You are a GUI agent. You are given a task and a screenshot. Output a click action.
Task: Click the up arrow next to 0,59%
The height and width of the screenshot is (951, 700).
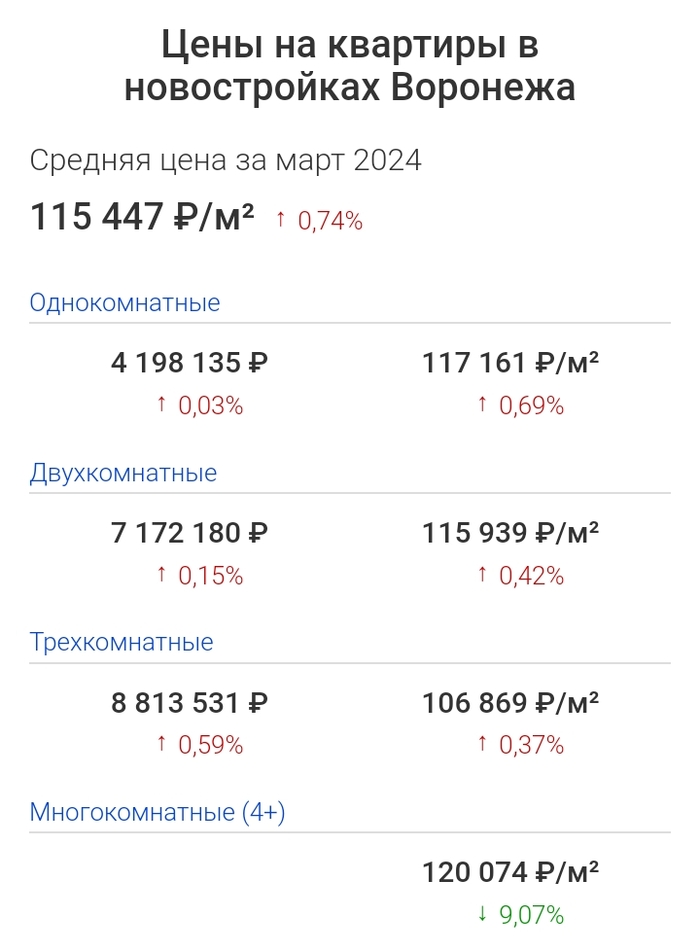160,744
